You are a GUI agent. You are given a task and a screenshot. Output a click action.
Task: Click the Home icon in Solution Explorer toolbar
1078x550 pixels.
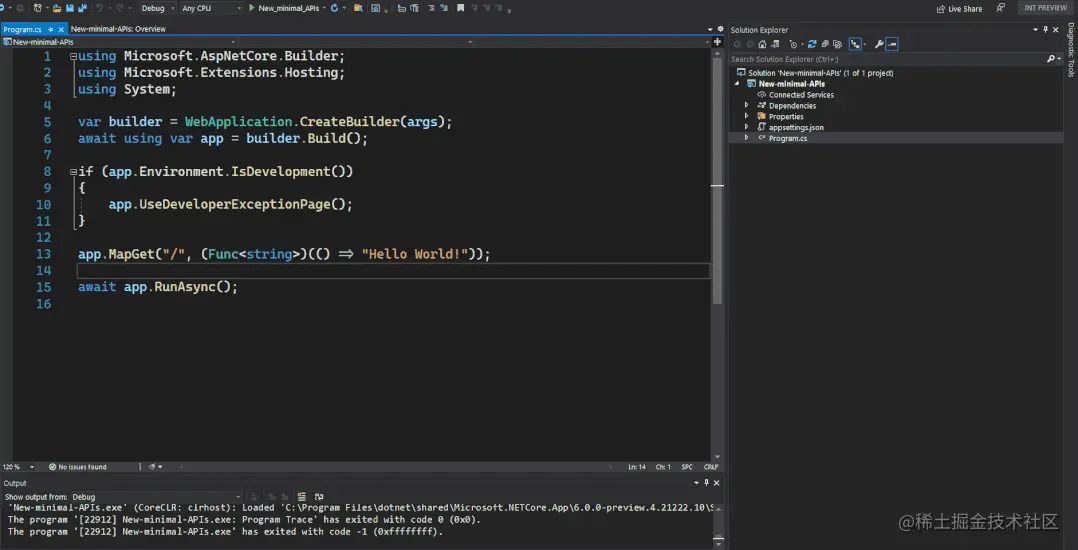762,44
